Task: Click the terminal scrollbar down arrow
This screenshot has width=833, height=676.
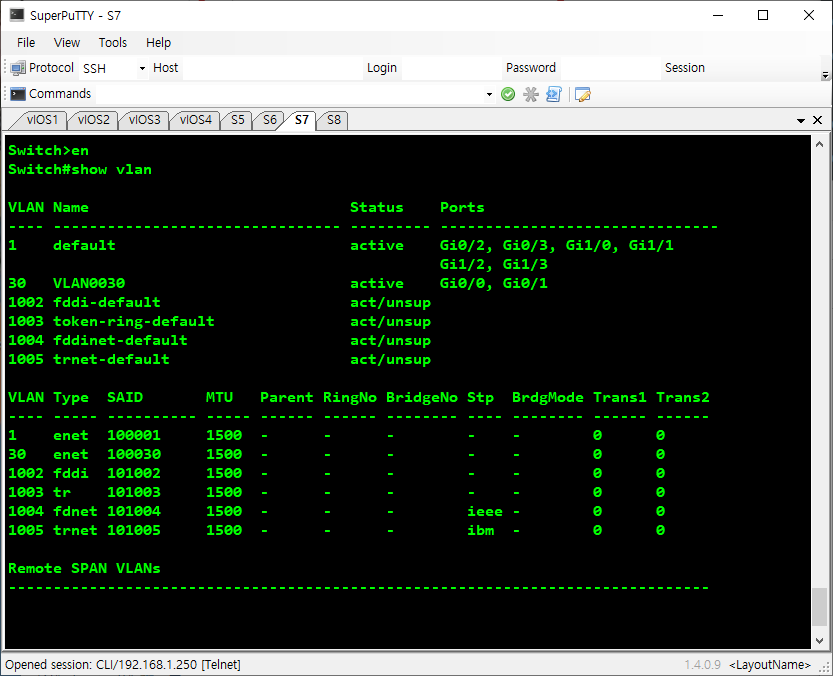Action: pyautogui.click(x=819, y=640)
